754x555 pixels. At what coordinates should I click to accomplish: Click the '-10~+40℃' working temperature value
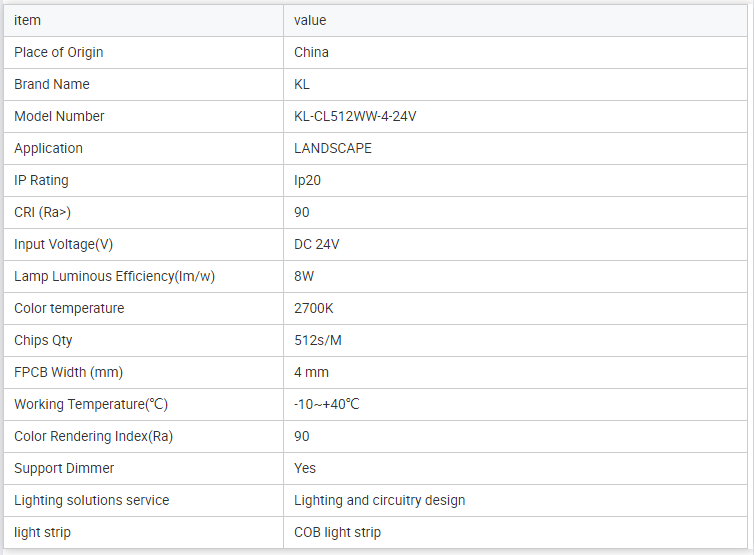click(326, 404)
